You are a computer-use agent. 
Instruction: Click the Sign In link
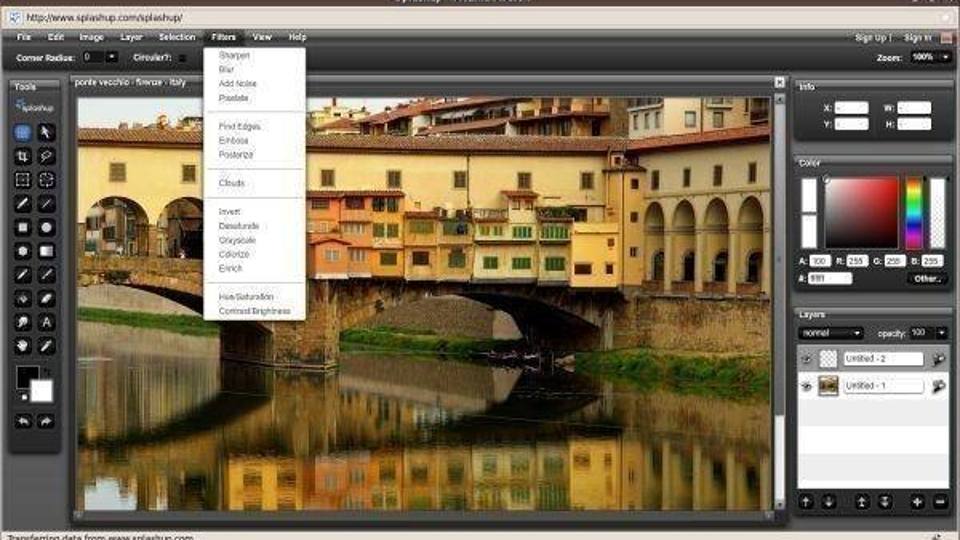(x=917, y=38)
